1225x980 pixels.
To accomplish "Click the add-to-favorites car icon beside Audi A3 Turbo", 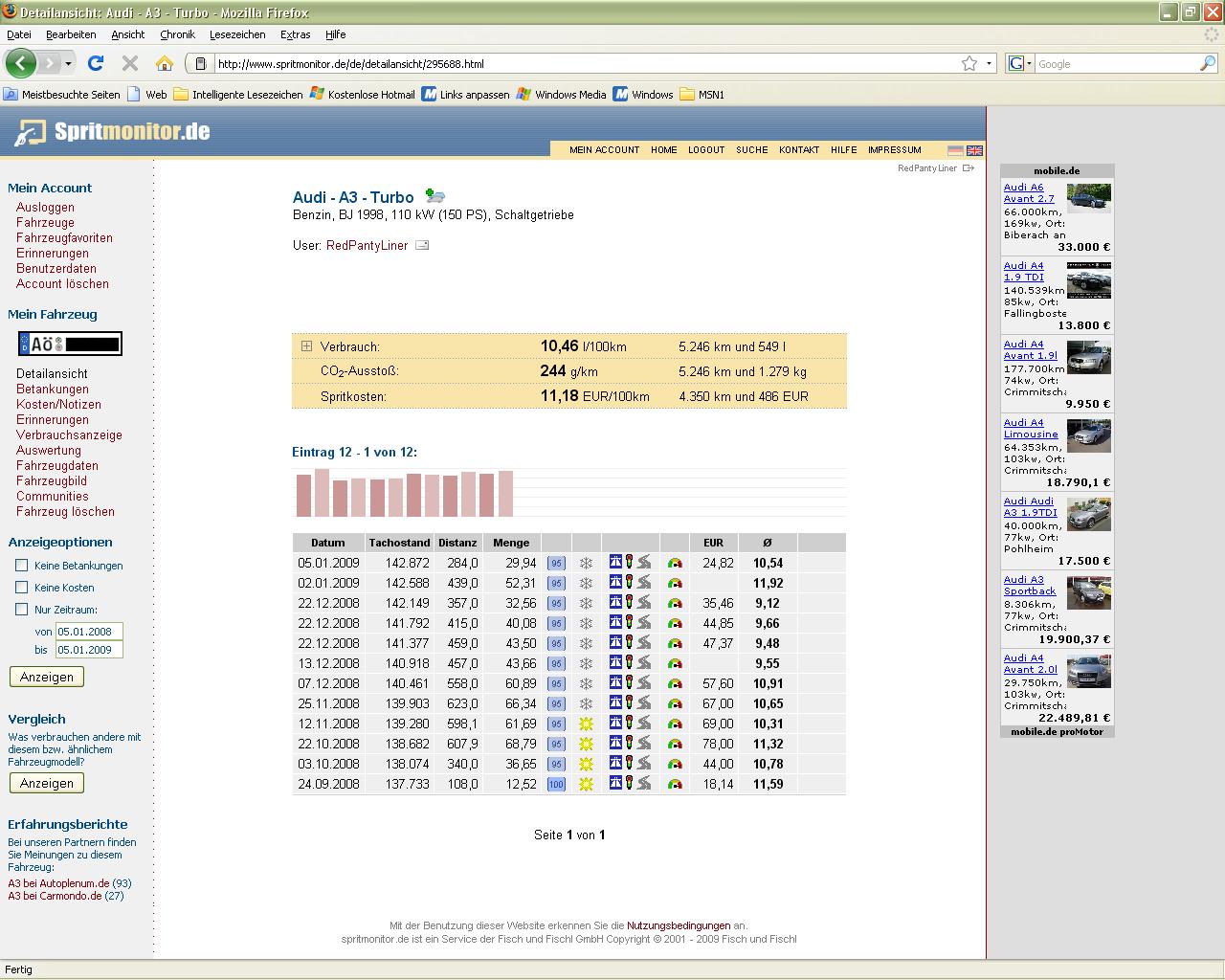I will pos(435,196).
